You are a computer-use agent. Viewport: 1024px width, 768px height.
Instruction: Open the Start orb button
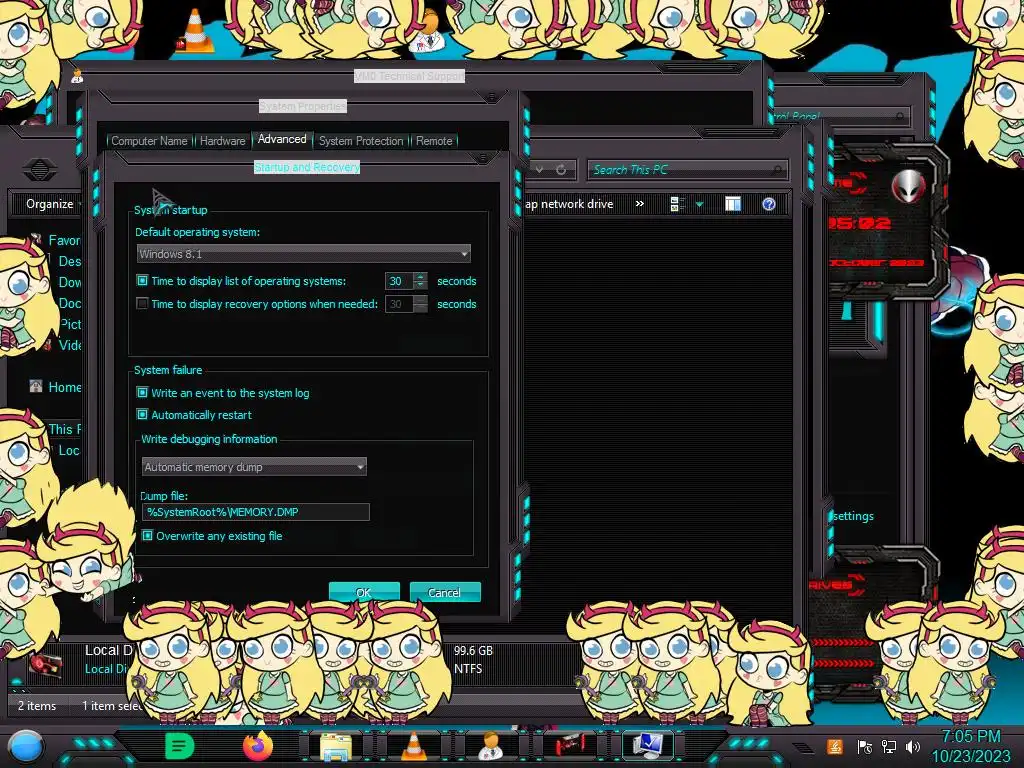(x=26, y=747)
